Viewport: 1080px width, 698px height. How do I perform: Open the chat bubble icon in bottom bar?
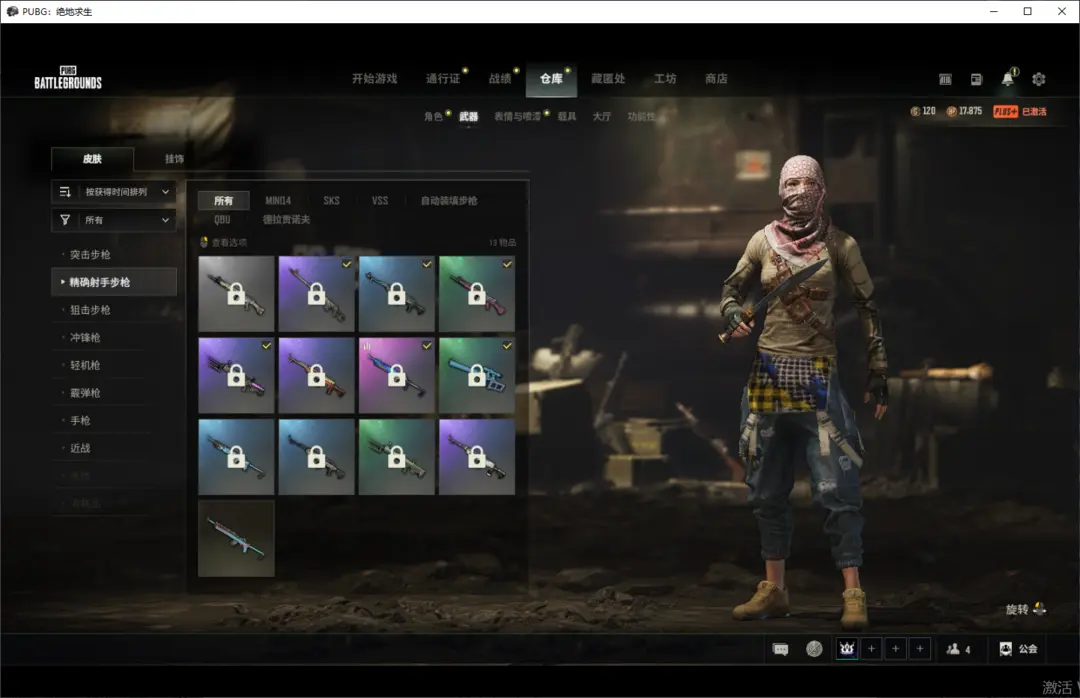tap(780, 649)
